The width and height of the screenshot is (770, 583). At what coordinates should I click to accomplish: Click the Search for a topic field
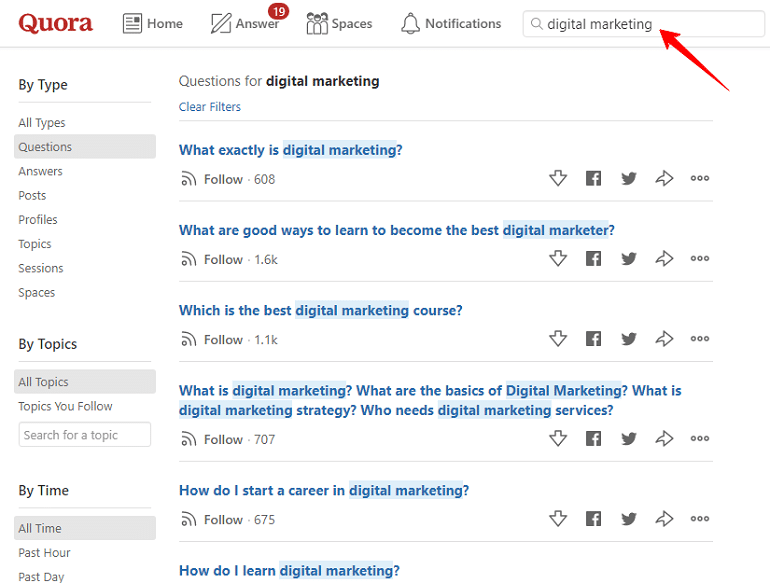pos(85,435)
